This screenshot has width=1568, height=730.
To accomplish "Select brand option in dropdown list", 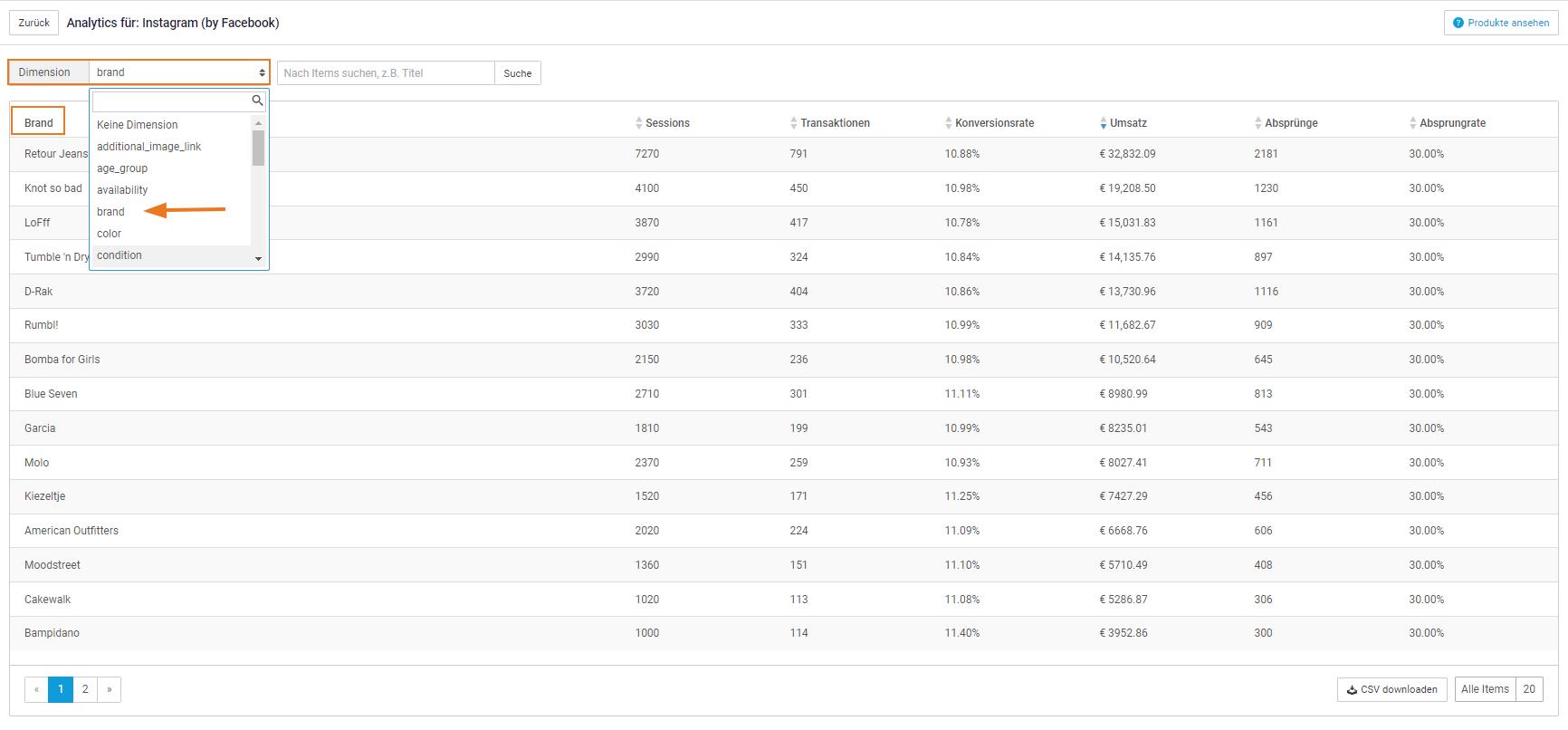I will [170, 212].
